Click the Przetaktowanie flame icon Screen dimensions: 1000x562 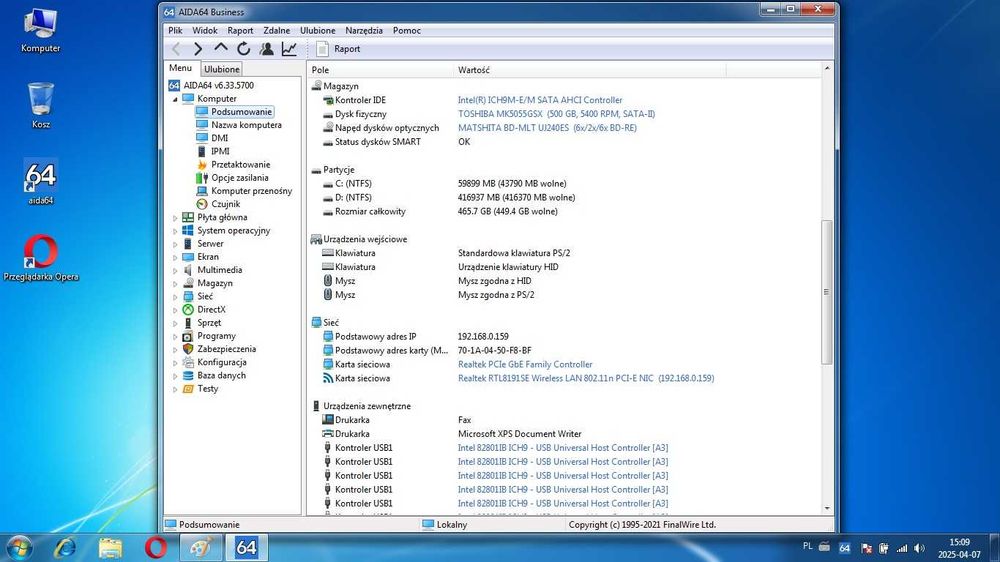click(x=202, y=165)
